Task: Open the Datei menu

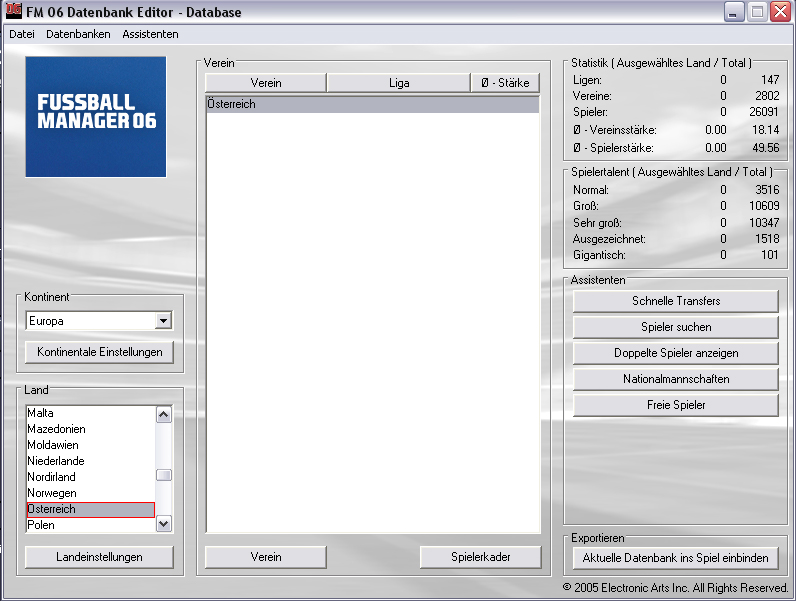Action: point(22,34)
